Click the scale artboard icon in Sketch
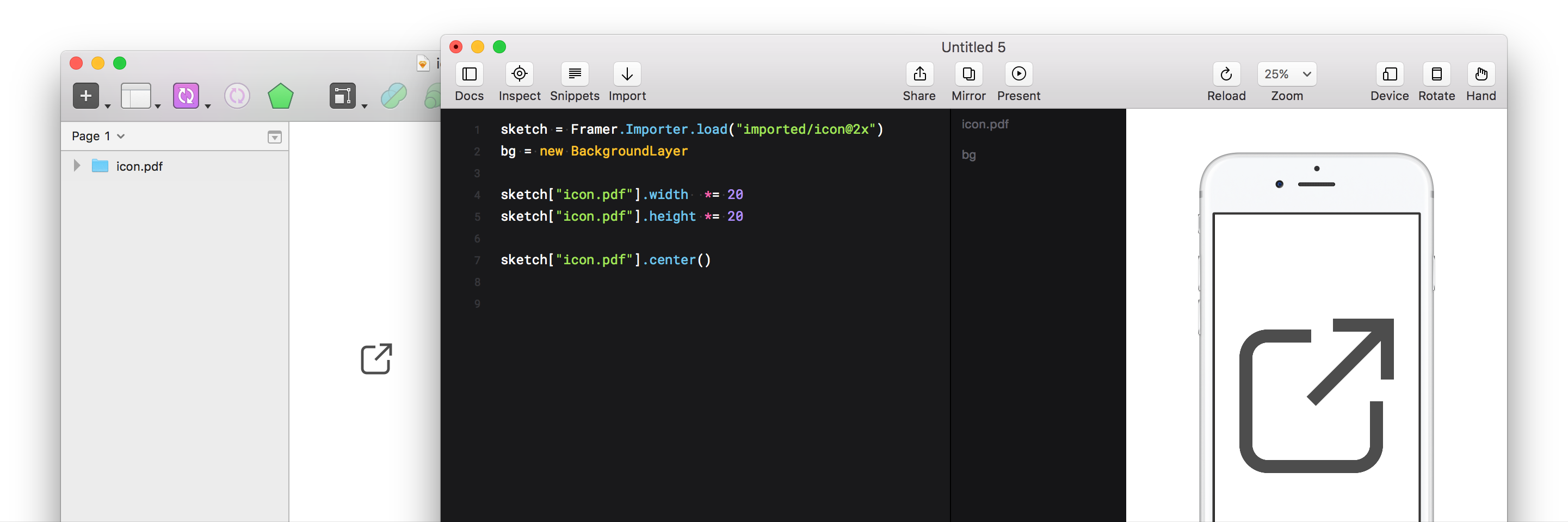Screen dimensions: 1568x522 click(343, 96)
